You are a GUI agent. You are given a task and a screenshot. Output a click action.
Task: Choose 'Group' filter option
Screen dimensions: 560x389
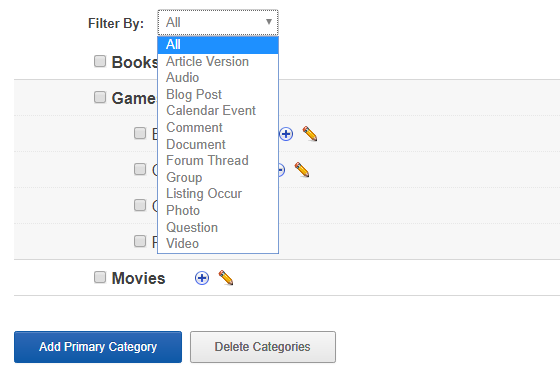click(218, 177)
